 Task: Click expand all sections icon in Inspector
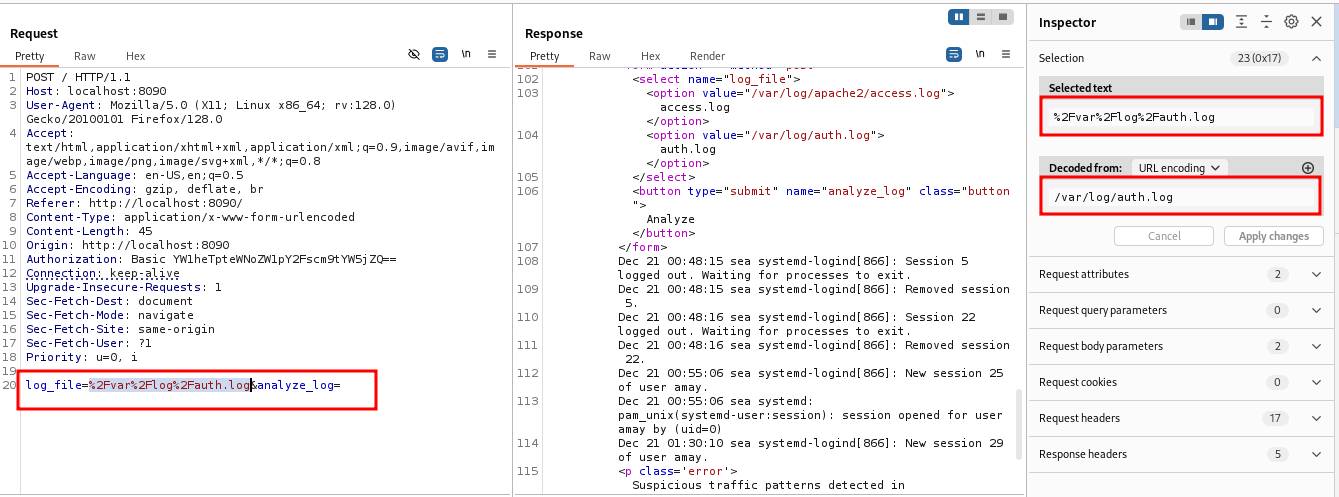1241,22
